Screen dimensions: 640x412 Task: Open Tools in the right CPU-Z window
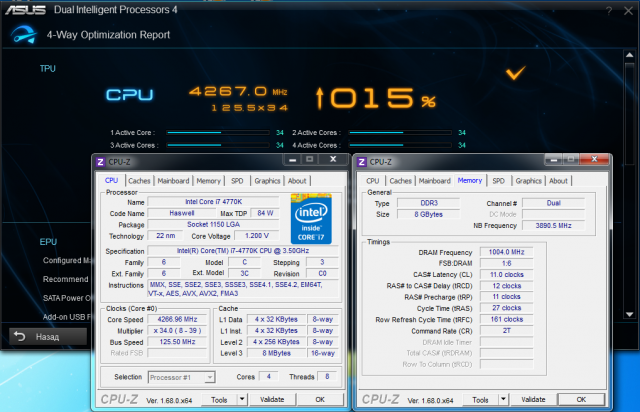click(480, 400)
